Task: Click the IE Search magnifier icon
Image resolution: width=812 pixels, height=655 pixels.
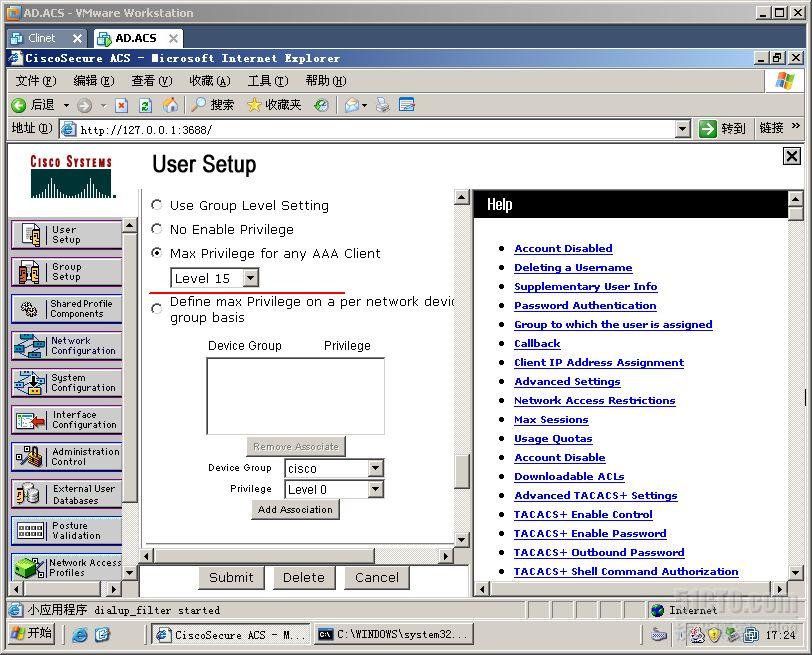Action: (x=198, y=105)
